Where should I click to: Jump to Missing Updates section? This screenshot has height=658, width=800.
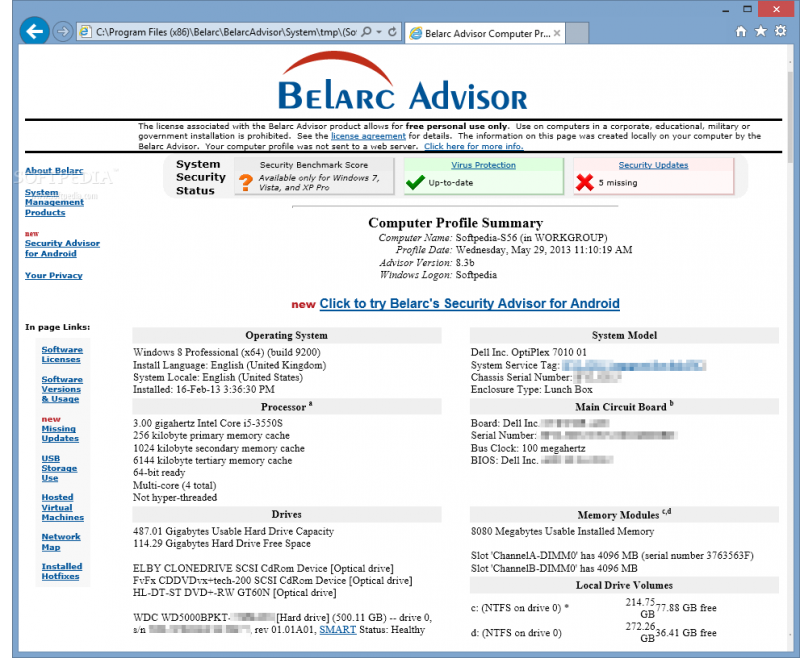coord(60,434)
